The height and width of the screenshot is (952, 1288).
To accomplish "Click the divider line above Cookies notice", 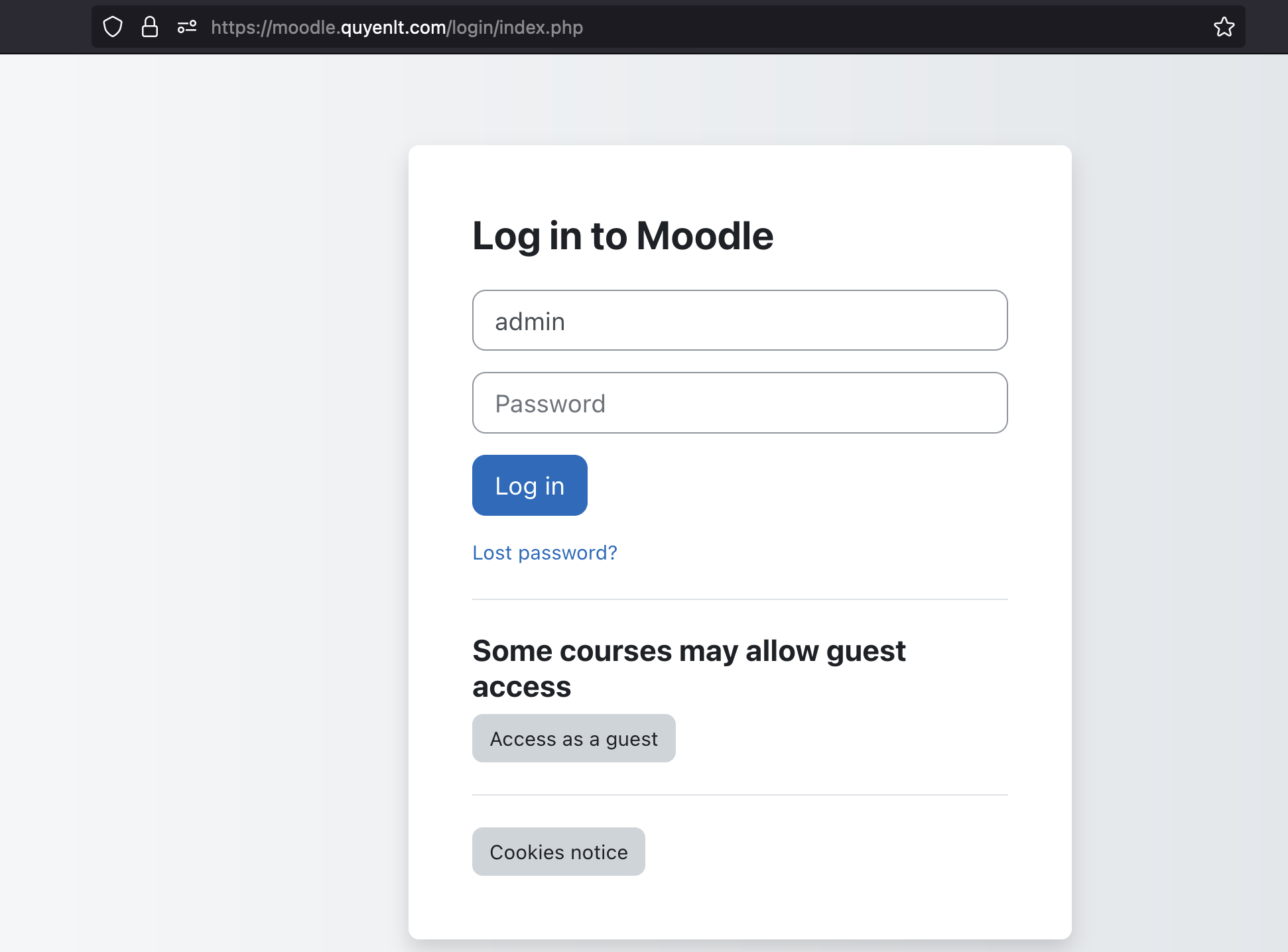I will [740, 795].
